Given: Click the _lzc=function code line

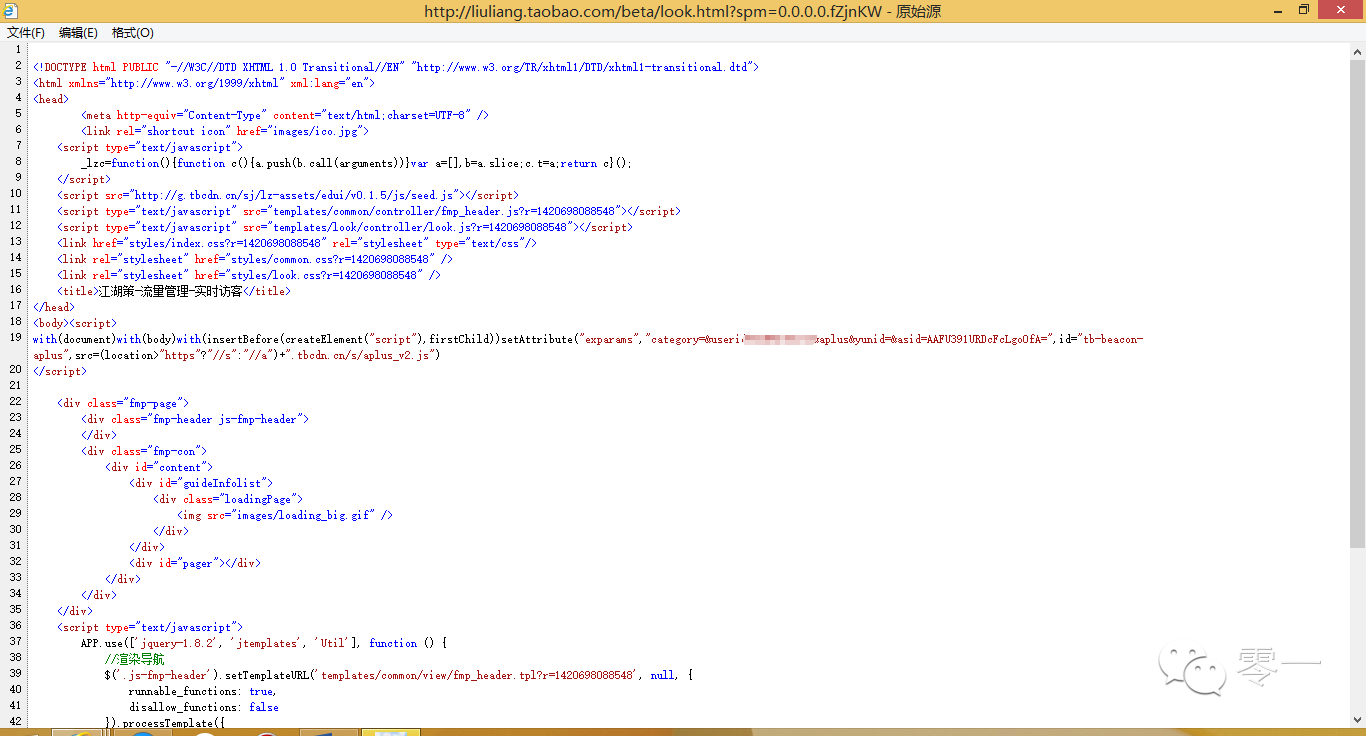Looking at the screenshot, I should pos(357,163).
